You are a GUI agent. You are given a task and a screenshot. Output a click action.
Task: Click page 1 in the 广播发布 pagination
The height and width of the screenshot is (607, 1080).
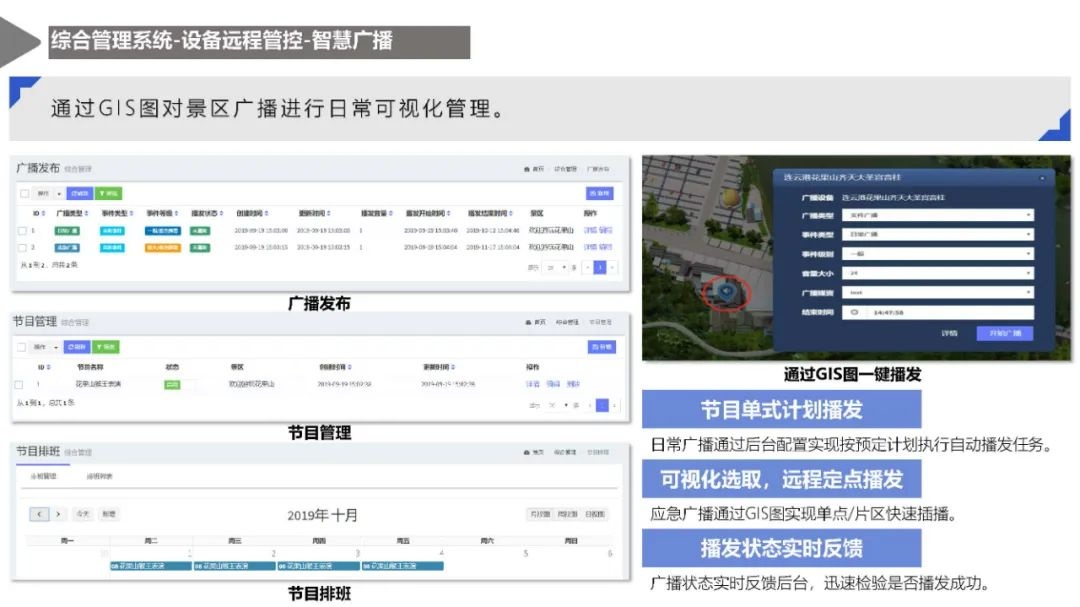point(601,265)
